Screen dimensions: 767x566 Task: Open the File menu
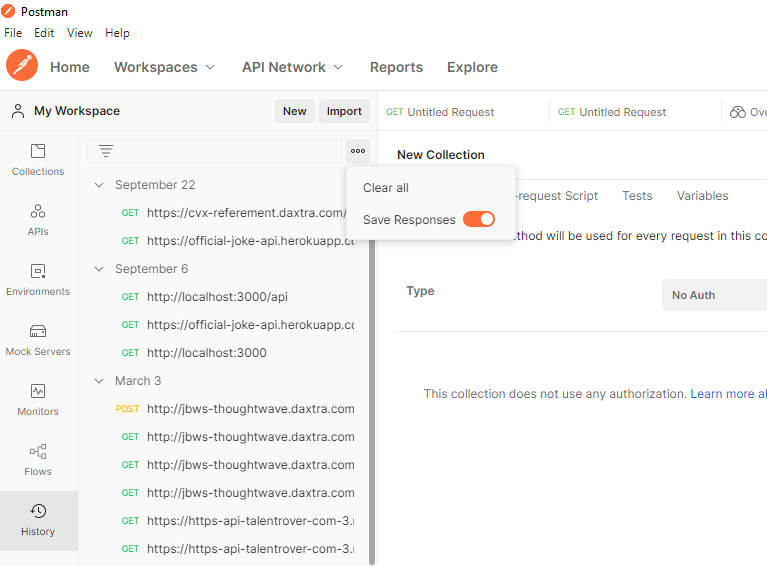coord(13,33)
